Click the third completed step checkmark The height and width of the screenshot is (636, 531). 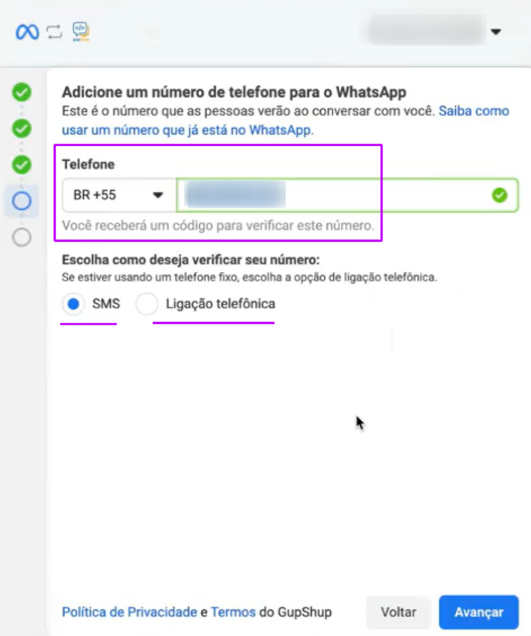tap(21, 165)
